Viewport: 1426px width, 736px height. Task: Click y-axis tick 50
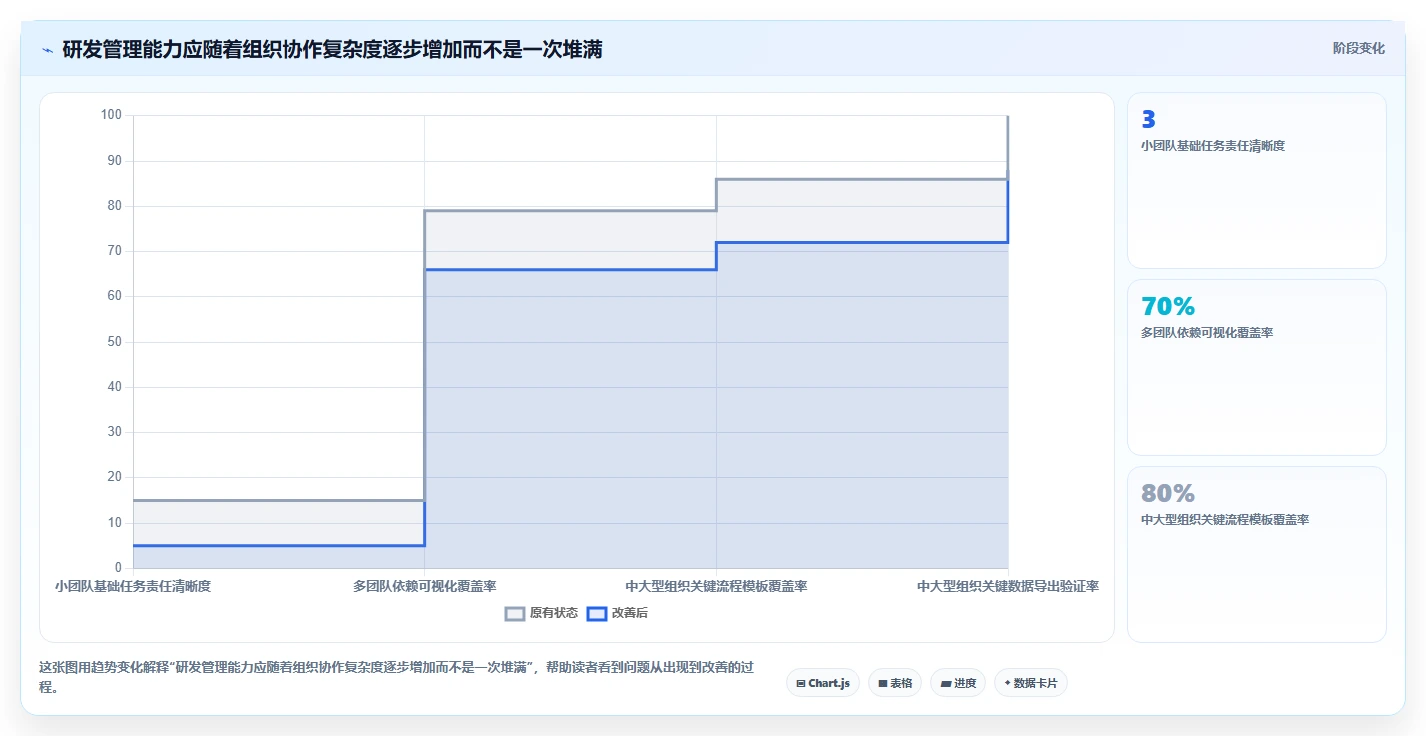pyautogui.click(x=114, y=342)
